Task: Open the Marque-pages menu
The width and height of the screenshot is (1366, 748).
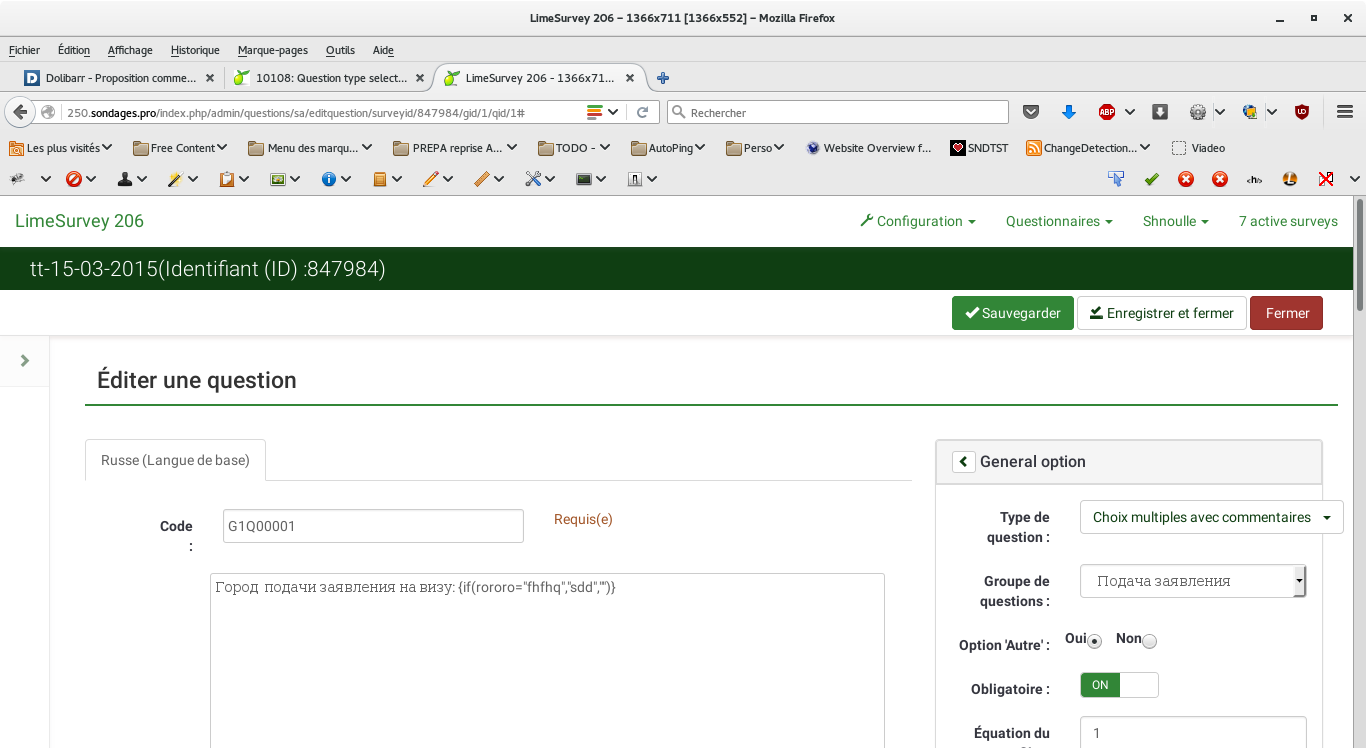Action: [x=272, y=50]
